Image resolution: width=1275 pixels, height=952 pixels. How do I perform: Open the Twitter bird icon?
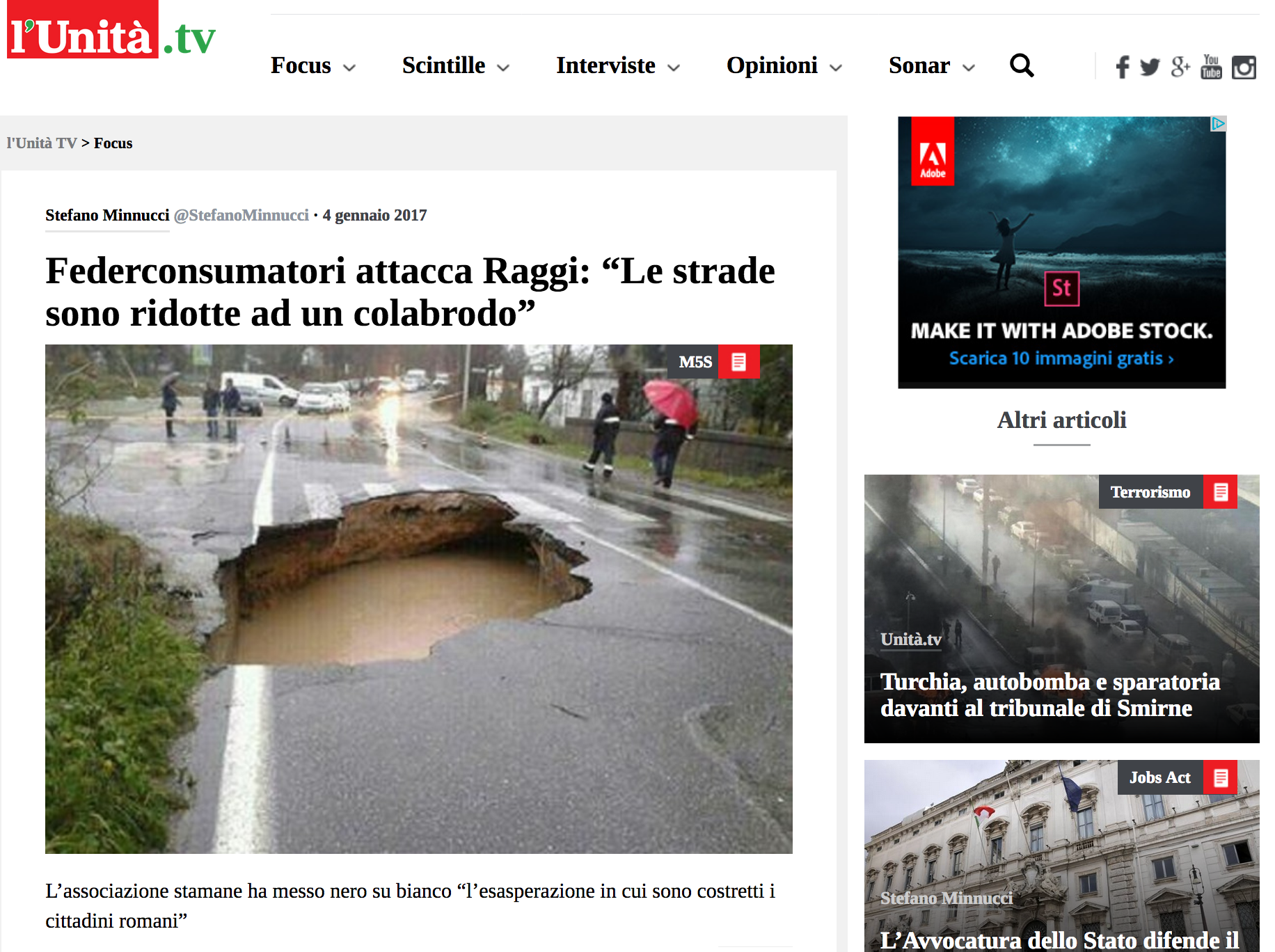click(x=1150, y=67)
